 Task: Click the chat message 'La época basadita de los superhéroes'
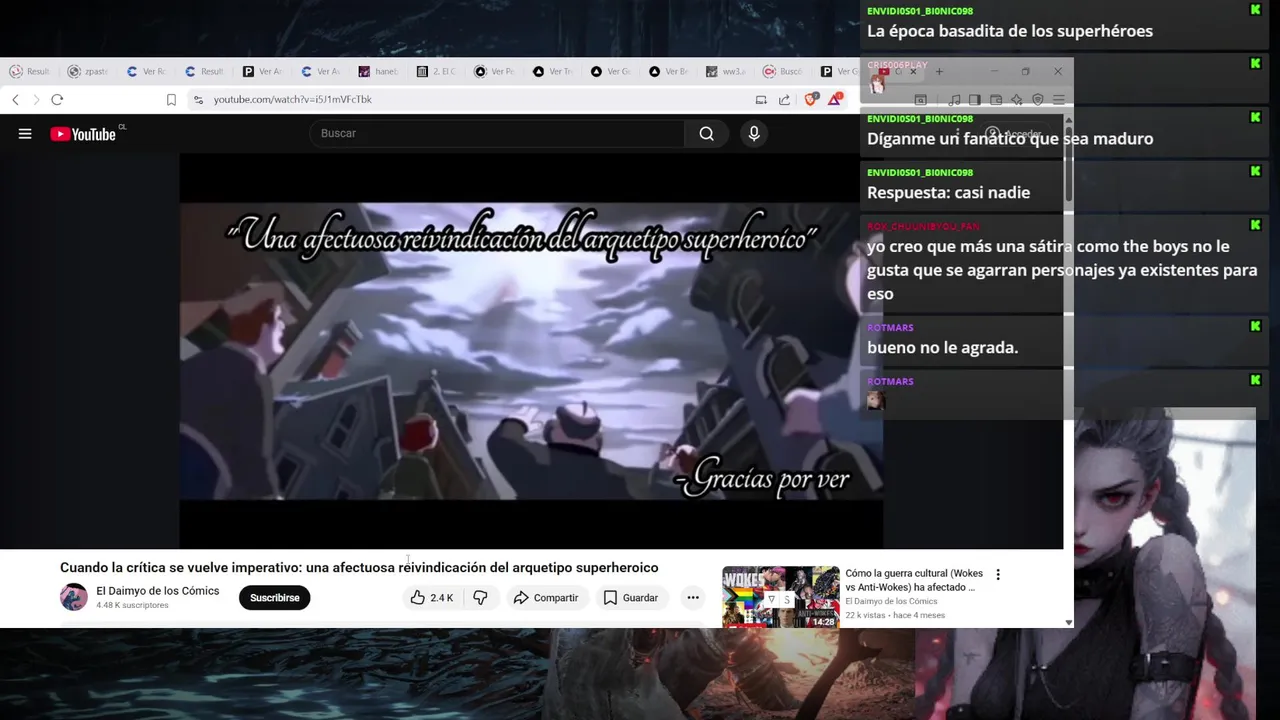(x=1010, y=31)
